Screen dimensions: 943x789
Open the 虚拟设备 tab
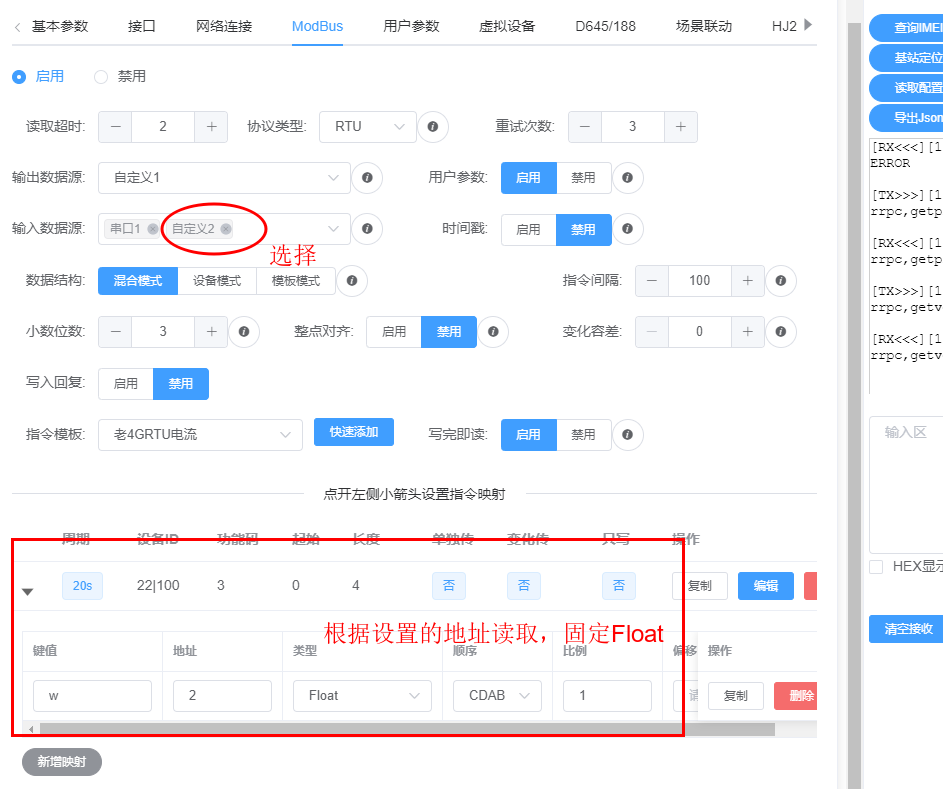coord(507,26)
